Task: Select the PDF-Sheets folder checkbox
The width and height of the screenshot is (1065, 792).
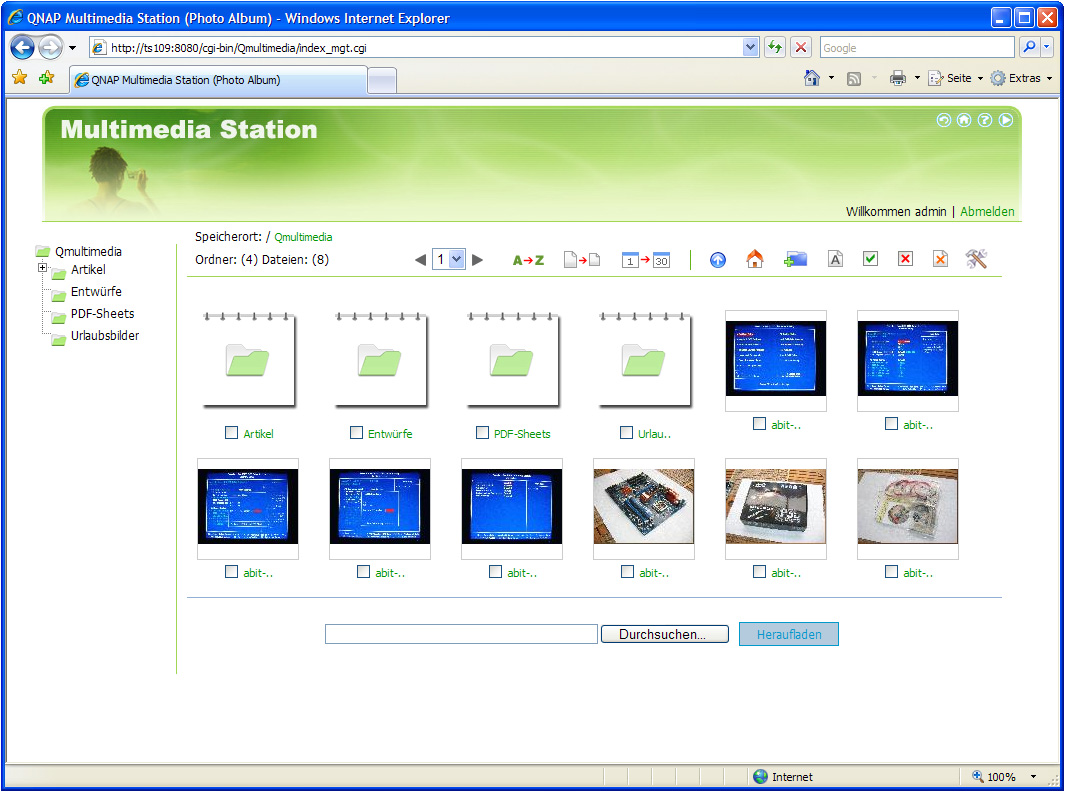Action: tap(482, 433)
